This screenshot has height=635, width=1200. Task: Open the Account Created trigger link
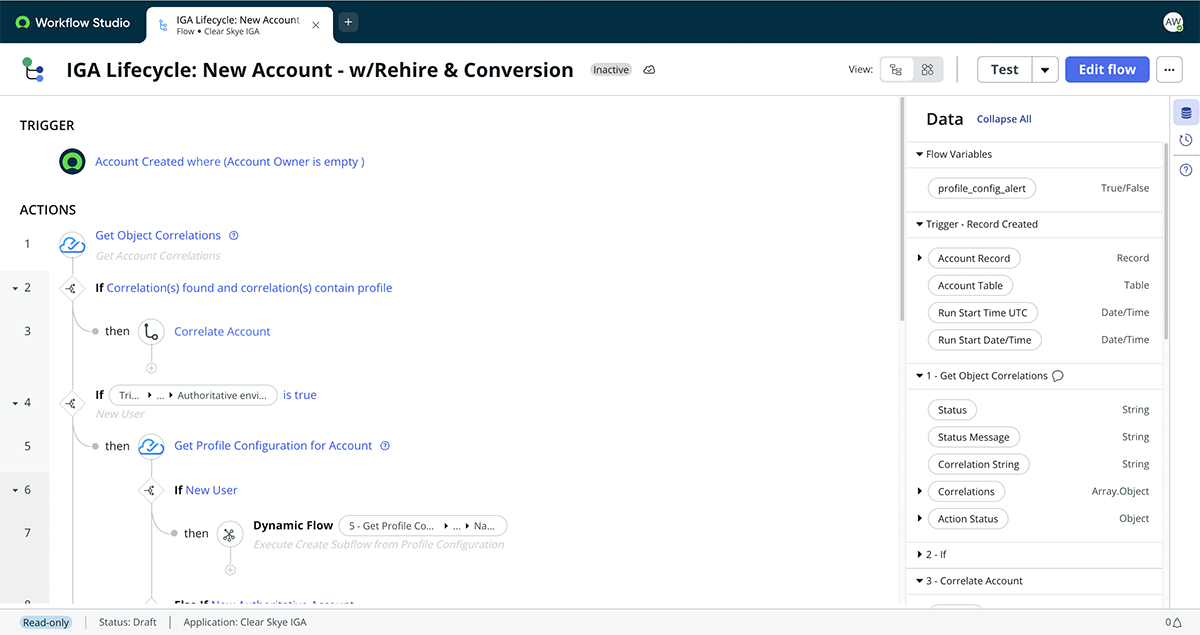click(230, 161)
